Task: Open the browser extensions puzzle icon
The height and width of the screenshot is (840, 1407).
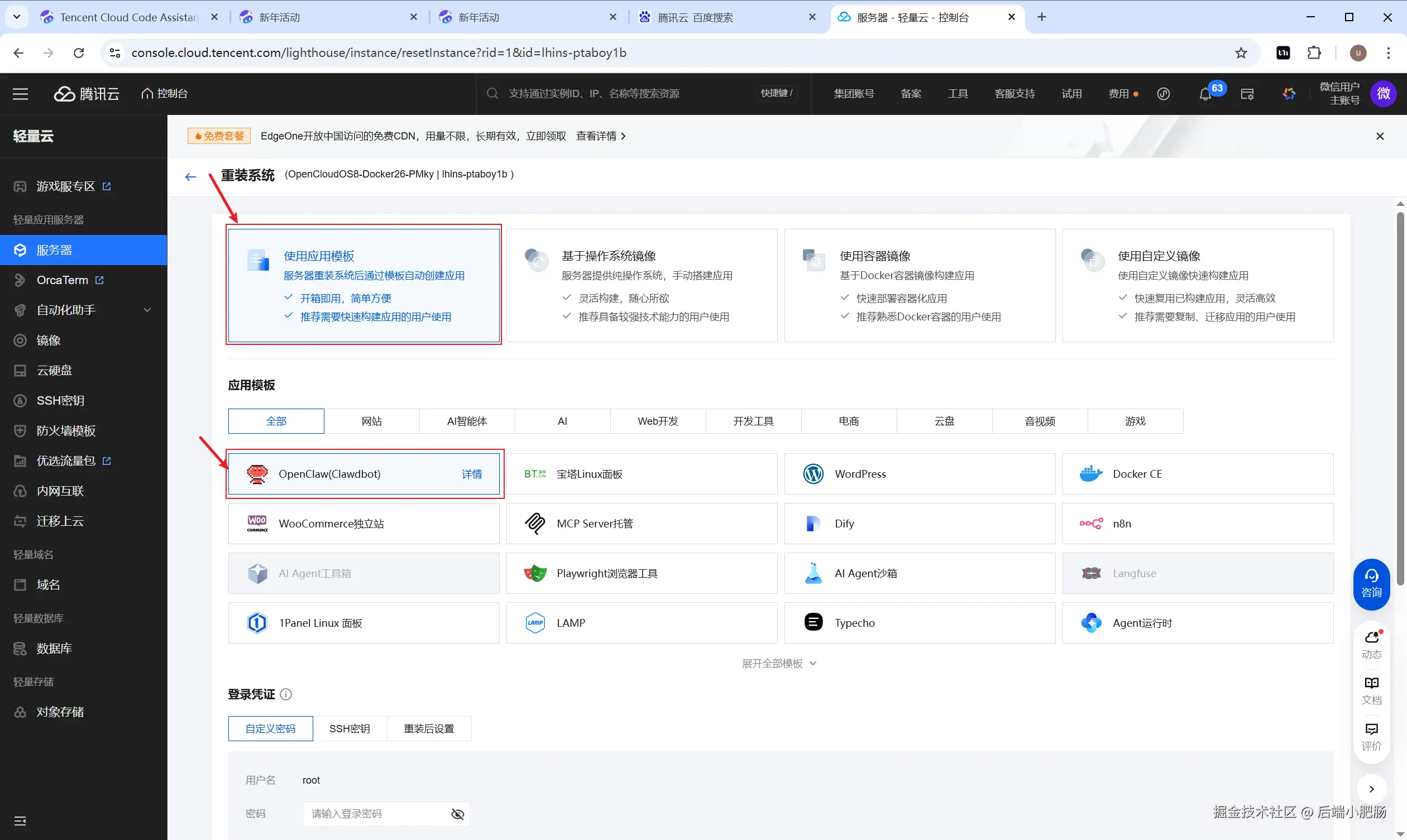Action: tap(1314, 53)
